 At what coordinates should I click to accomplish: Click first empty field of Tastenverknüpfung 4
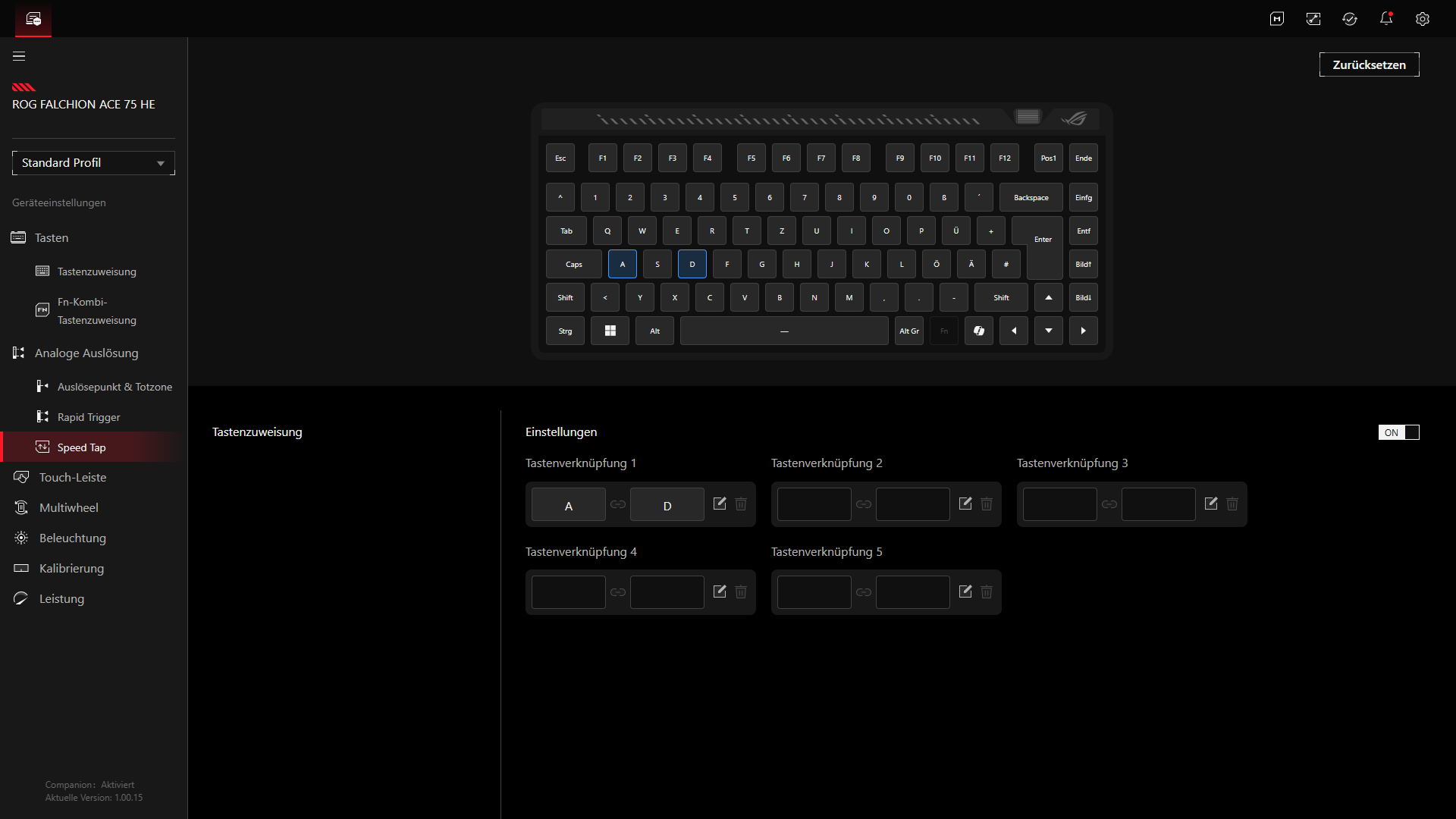569,592
